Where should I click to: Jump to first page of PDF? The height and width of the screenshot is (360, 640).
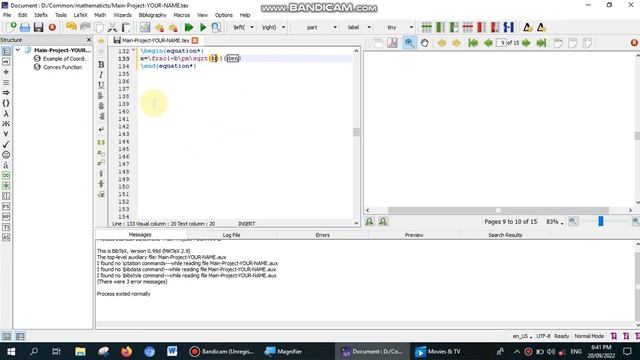click(x=473, y=43)
